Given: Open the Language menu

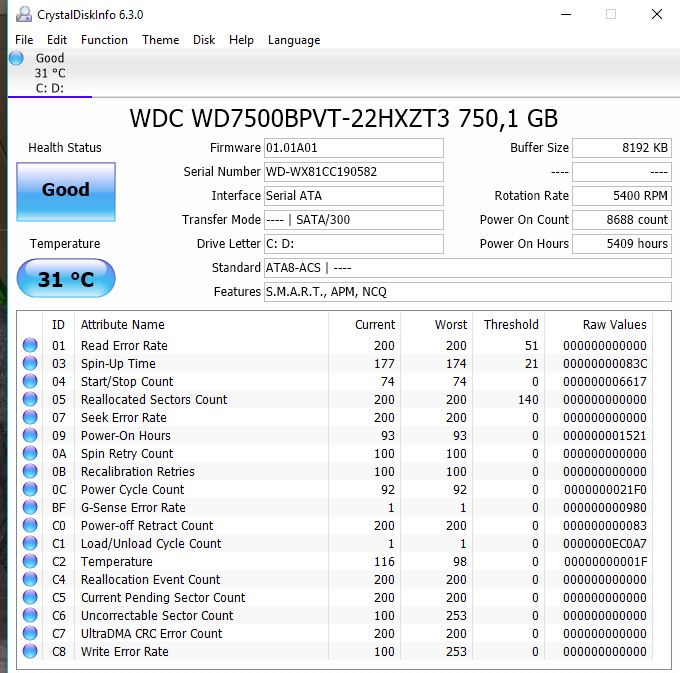Looking at the screenshot, I should [x=294, y=40].
